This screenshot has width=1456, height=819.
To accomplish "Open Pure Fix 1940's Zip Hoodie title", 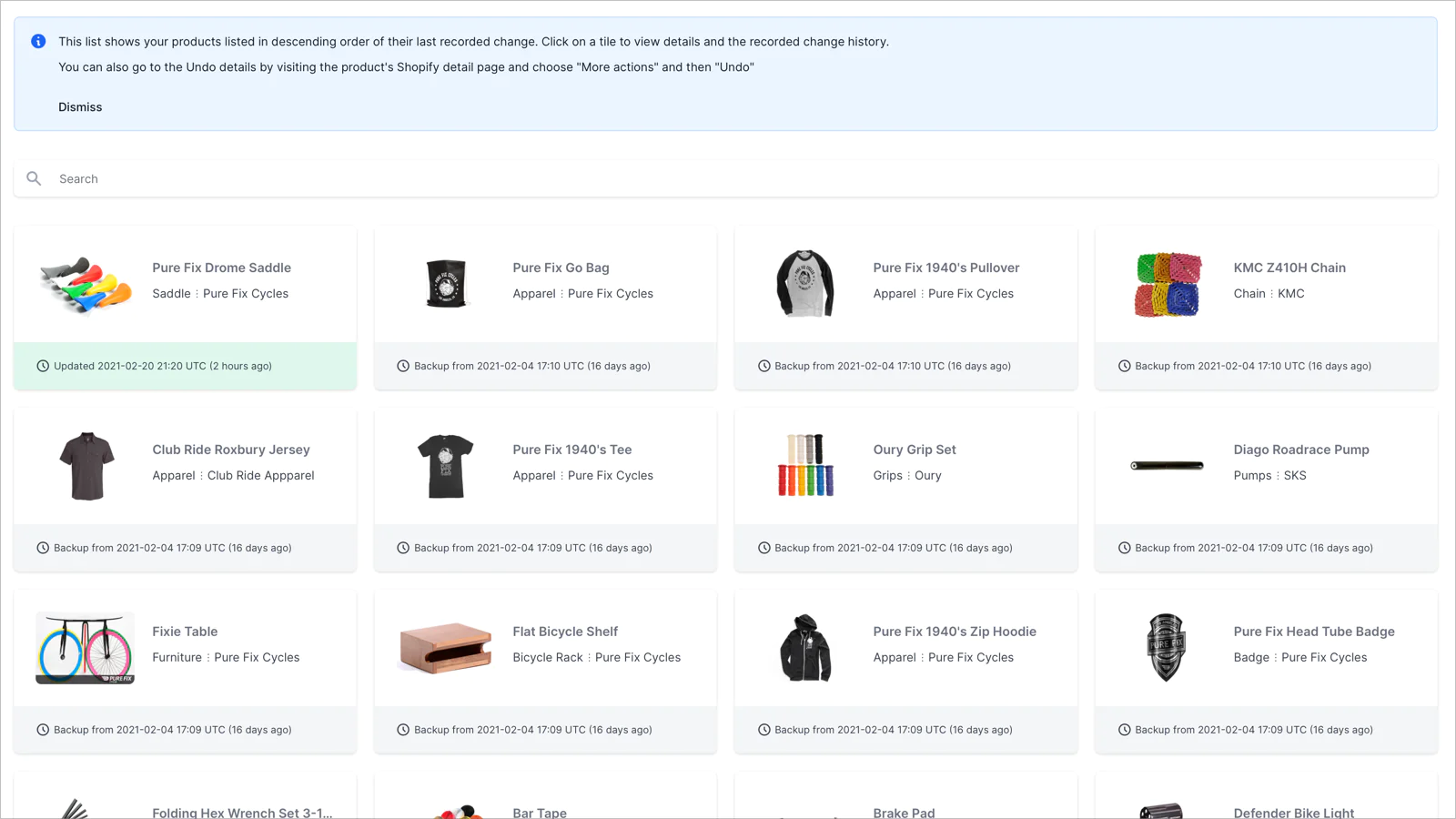I will point(955,632).
